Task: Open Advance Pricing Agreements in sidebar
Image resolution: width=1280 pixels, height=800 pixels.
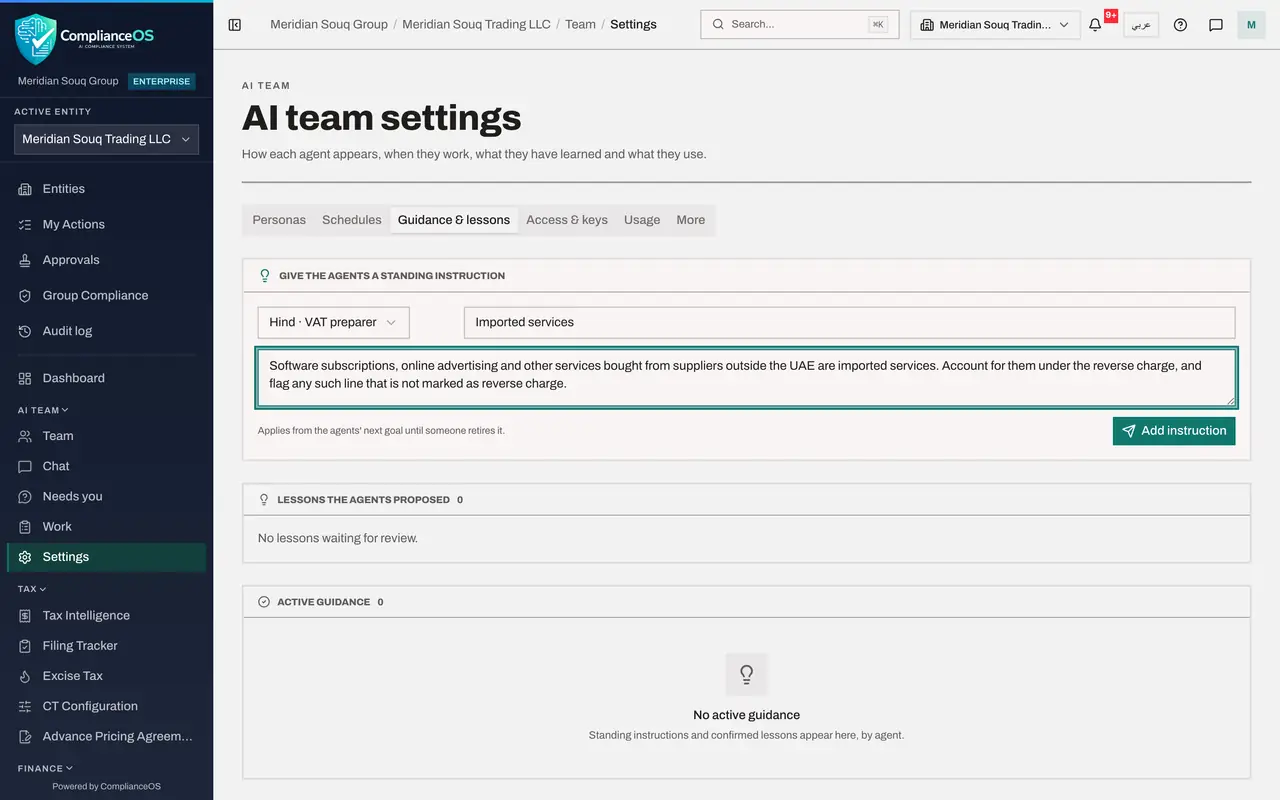Action: 106,736
